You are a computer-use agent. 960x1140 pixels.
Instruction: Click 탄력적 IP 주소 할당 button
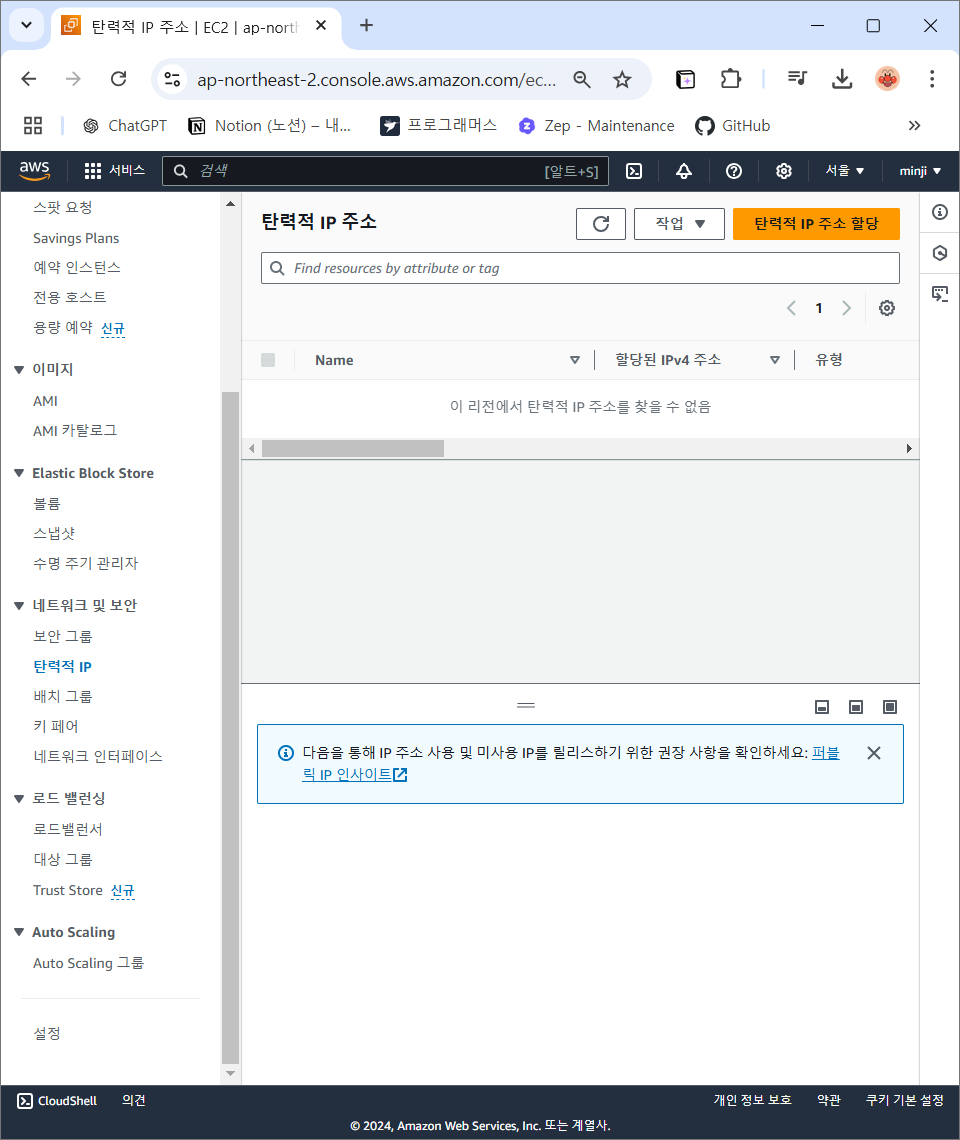click(816, 224)
